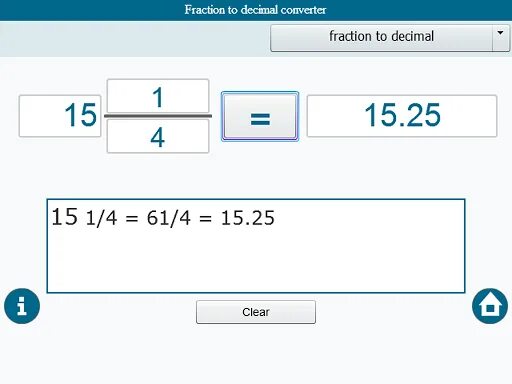Click the final 15.25 in the history line
Image resolution: width=512 pixels, height=384 pixels.
point(248,218)
